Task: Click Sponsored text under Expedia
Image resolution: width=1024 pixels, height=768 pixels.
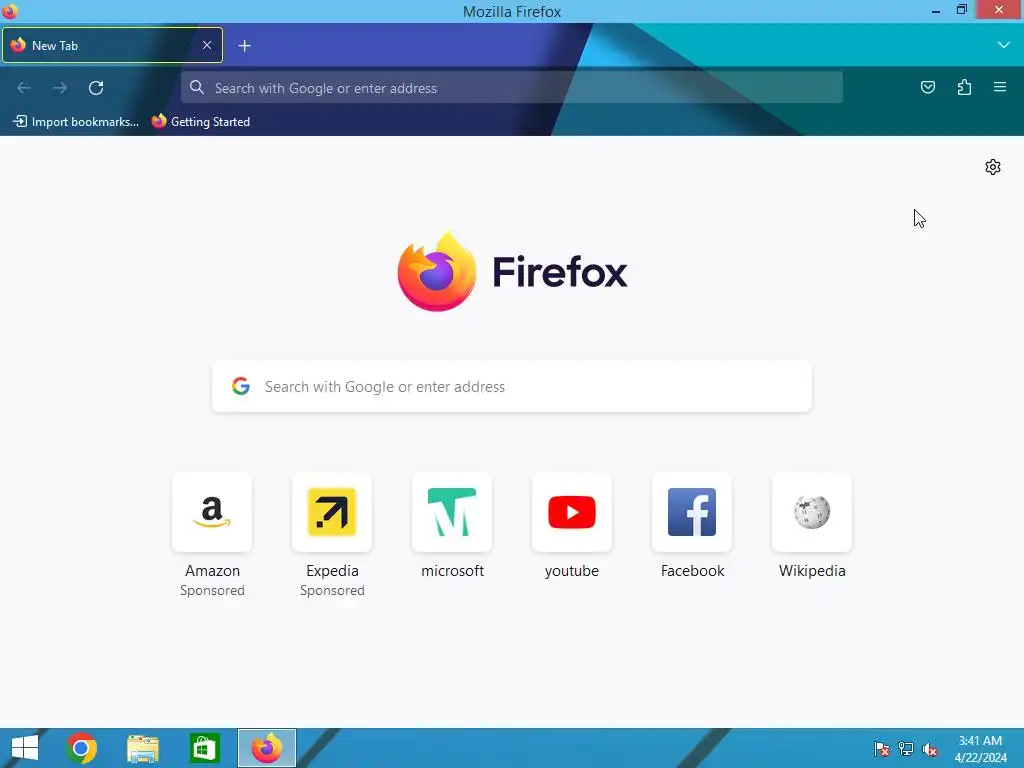Action: [x=332, y=590]
